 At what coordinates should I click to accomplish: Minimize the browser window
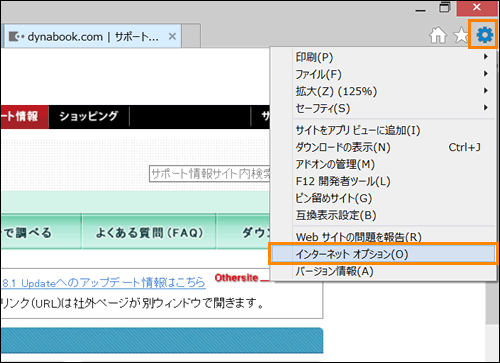[x=421, y=10]
